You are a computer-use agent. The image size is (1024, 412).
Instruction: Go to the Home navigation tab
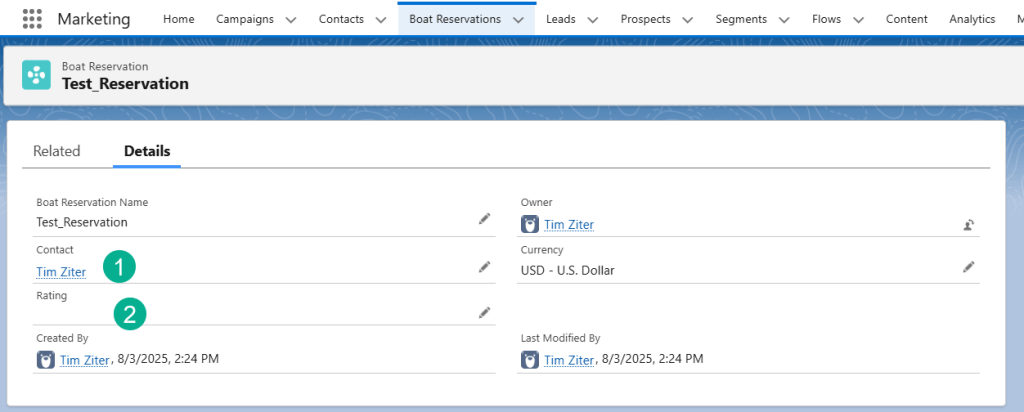point(179,19)
